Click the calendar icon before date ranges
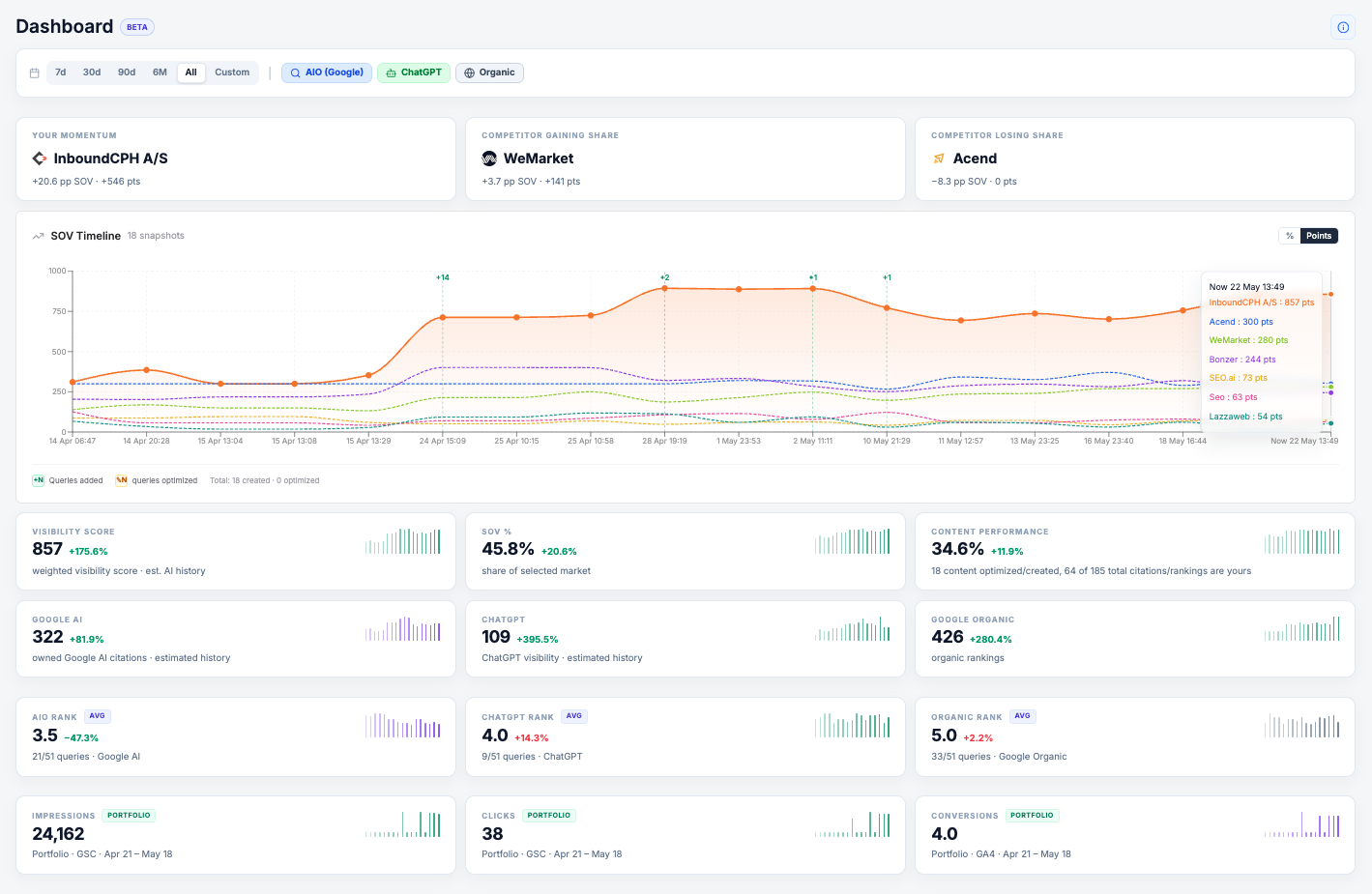 (x=35, y=72)
